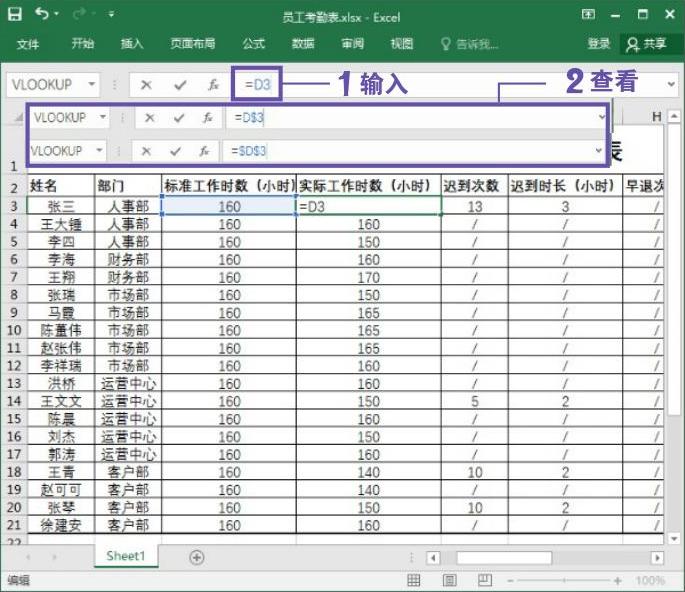Click the next sheet navigation arrow
Image resolution: width=685 pixels, height=592 pixels.
55,557
